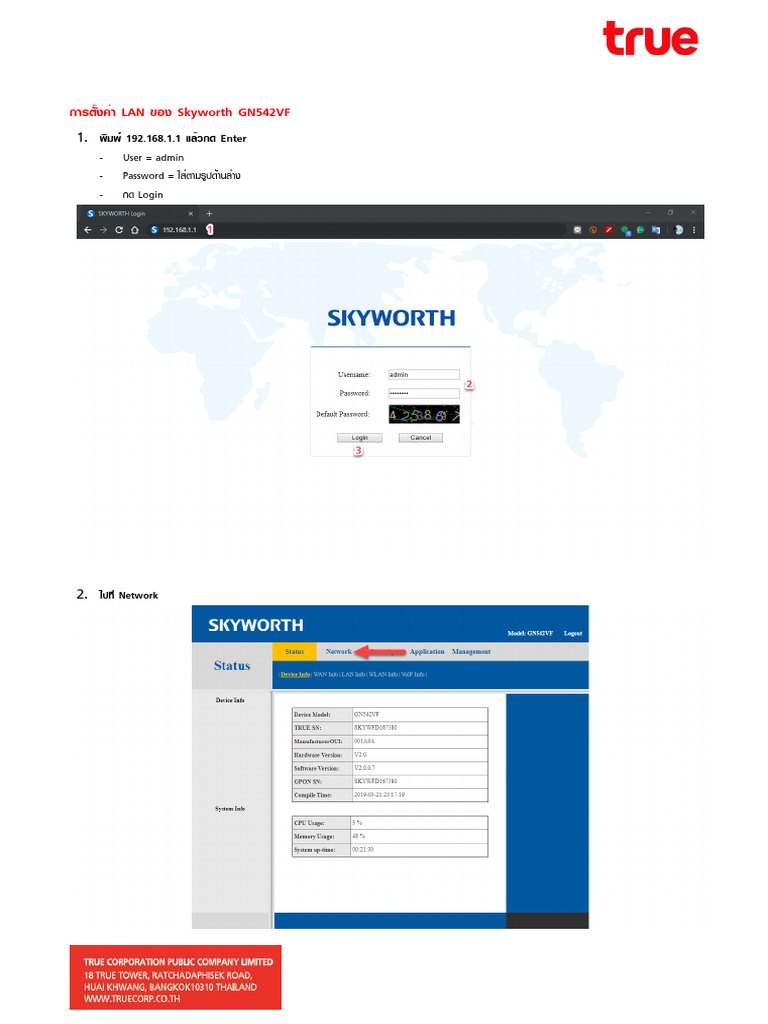
Task: Click the Username input field
Action: coord(424,374)
